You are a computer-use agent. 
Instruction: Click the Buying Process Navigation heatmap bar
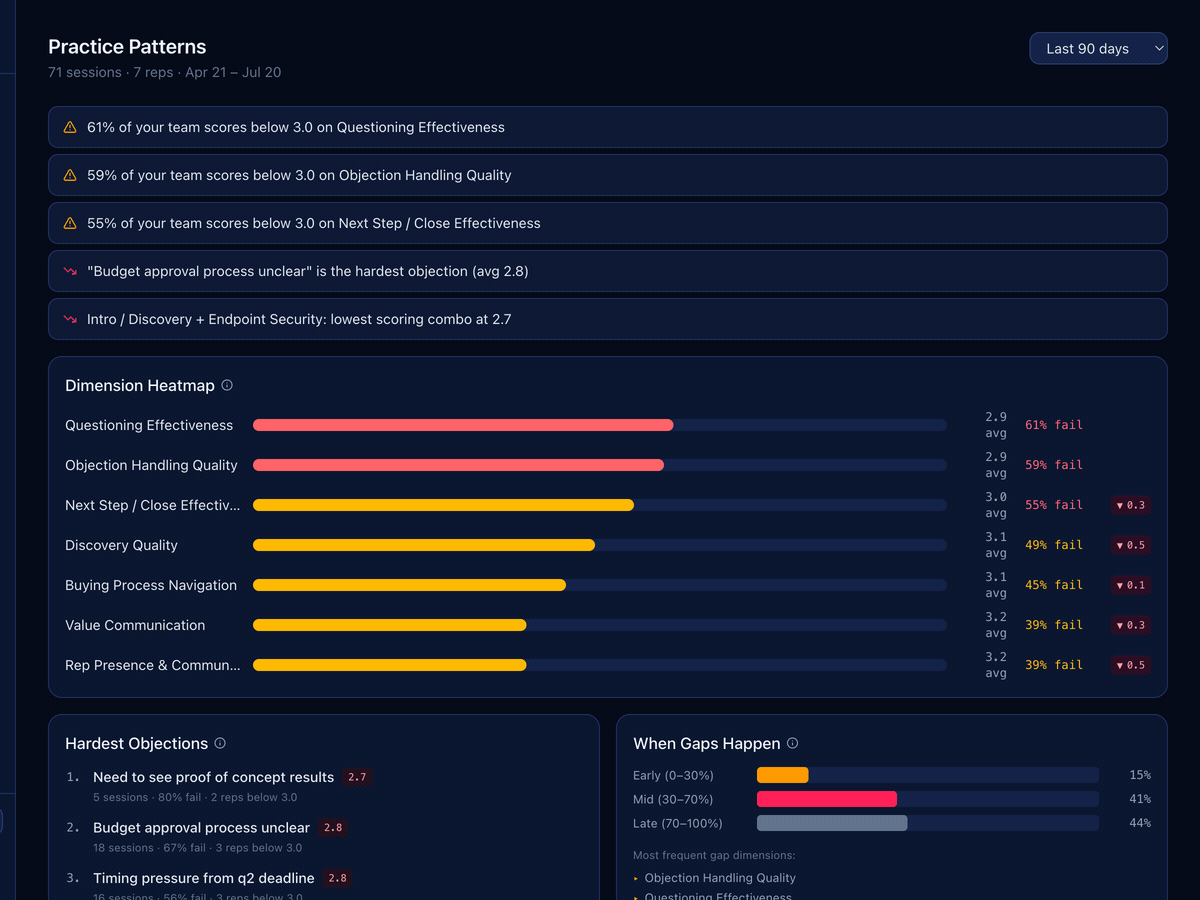click(x=600, y=585)
